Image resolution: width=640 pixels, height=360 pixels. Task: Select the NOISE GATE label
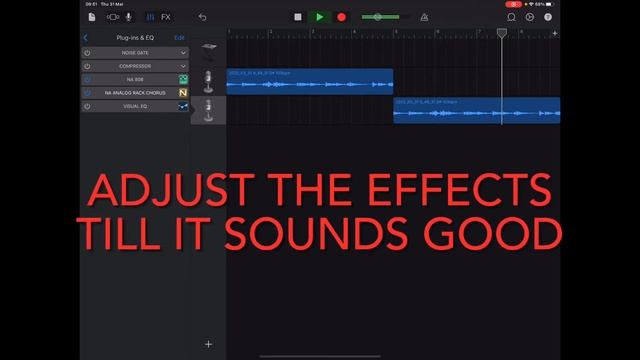coord(135,53)
